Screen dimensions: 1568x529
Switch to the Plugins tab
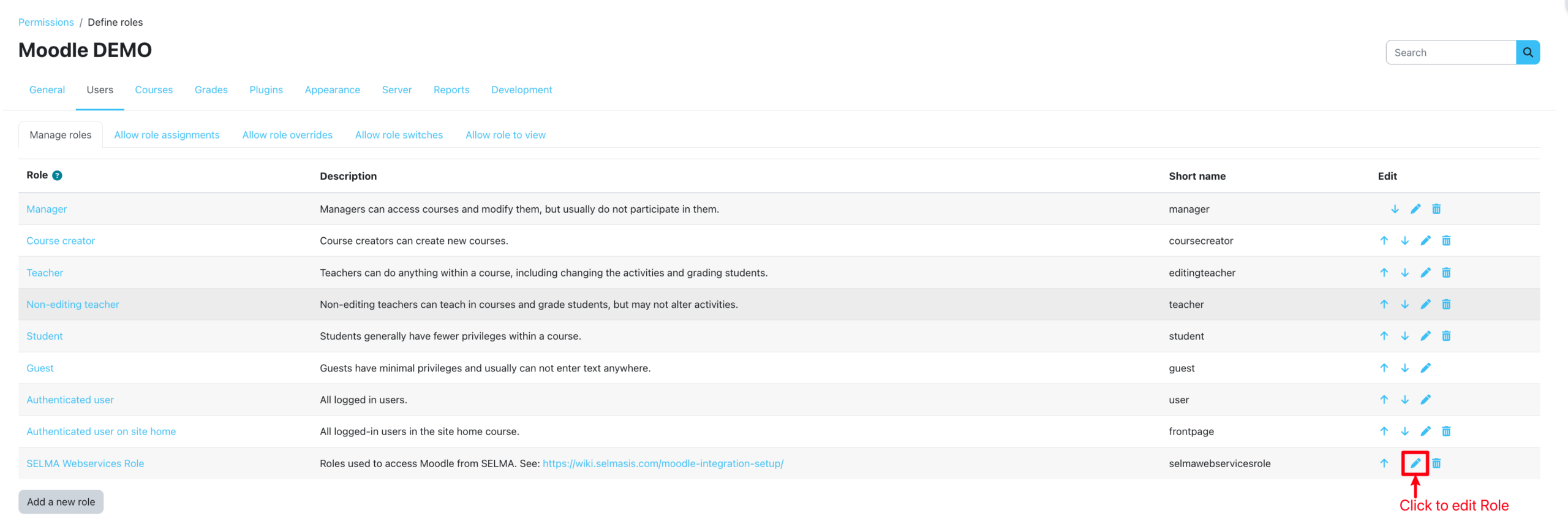click(266, 90)
